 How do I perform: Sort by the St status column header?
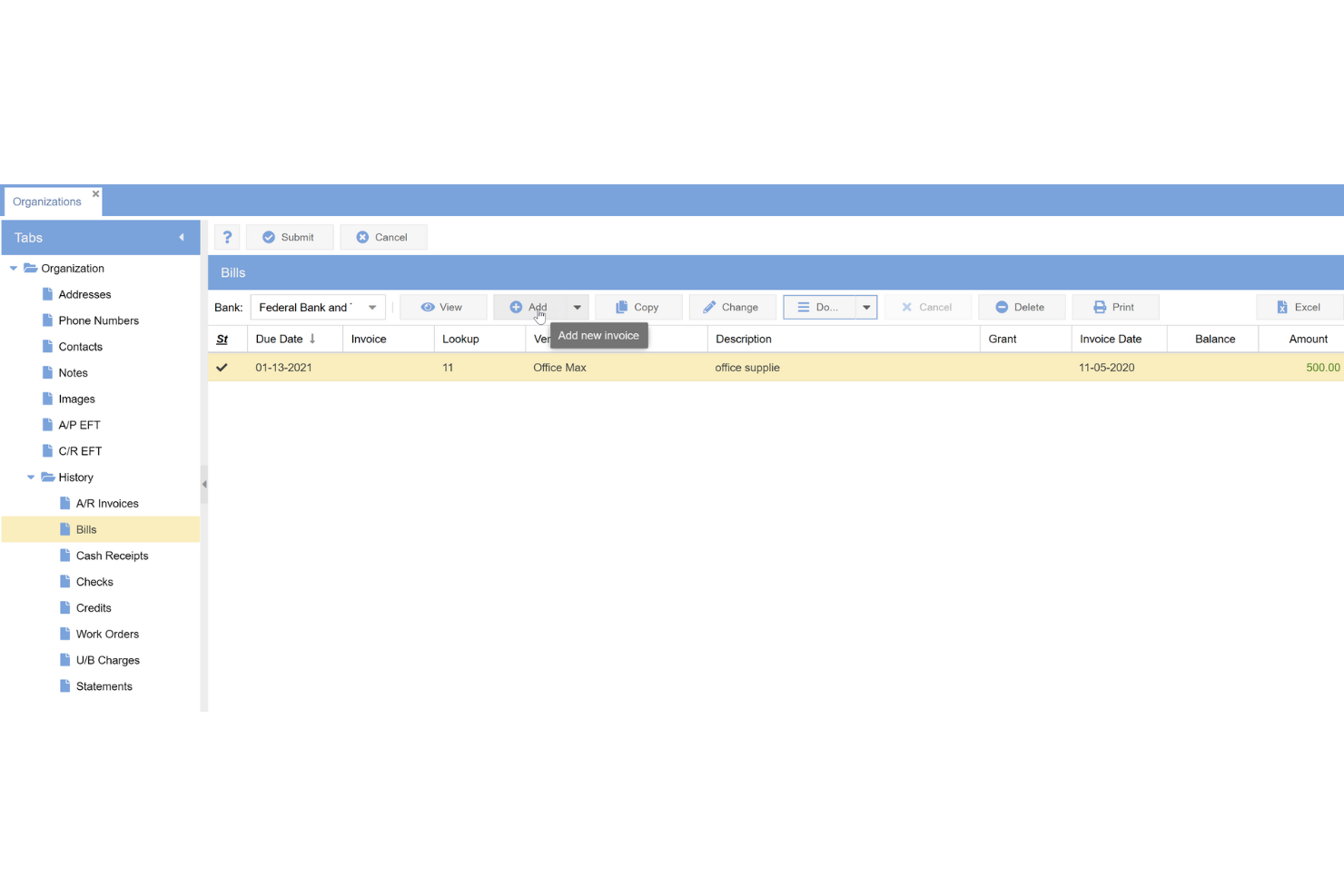click(x=222, y=339)
